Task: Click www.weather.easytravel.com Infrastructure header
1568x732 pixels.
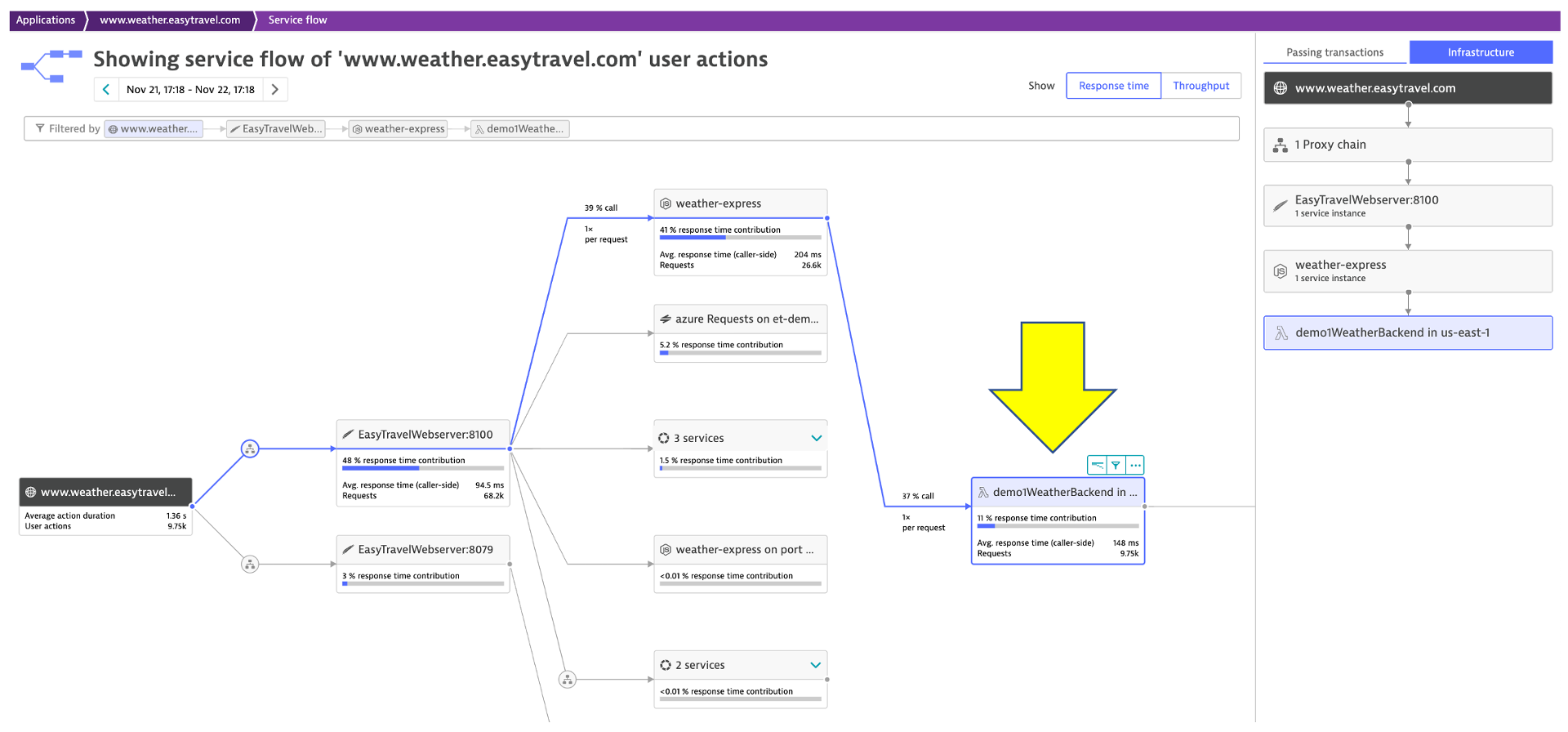Action: coord(1407,88)
